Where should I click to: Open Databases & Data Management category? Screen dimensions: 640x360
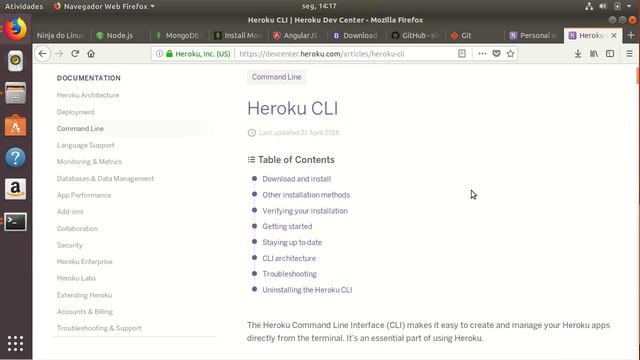pos(105,178)
